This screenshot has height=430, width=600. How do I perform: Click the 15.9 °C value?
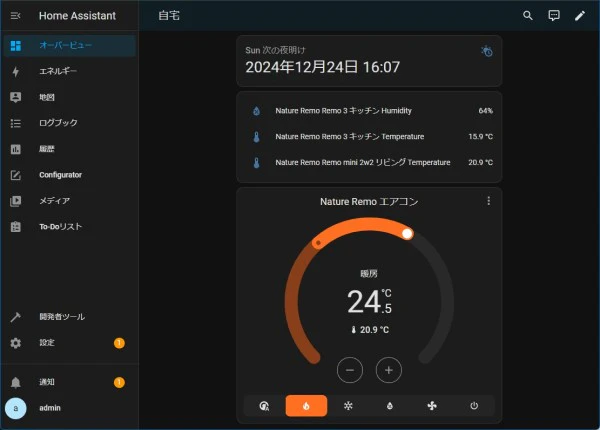tap(481, 137)
